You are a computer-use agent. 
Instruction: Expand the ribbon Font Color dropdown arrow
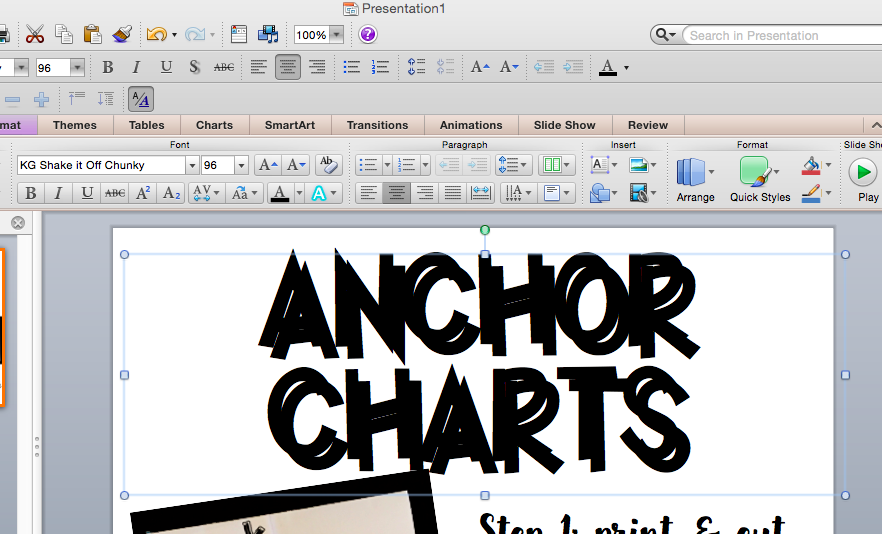(299, 194)
